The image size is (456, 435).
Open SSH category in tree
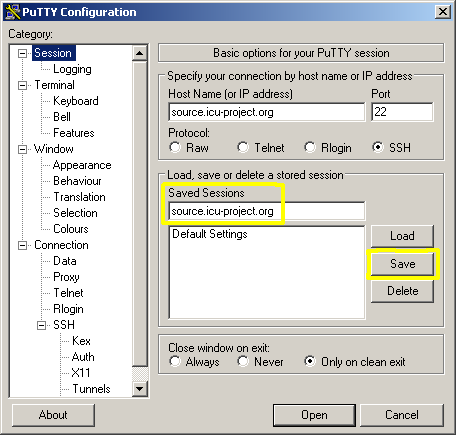(x=64, y=325)
